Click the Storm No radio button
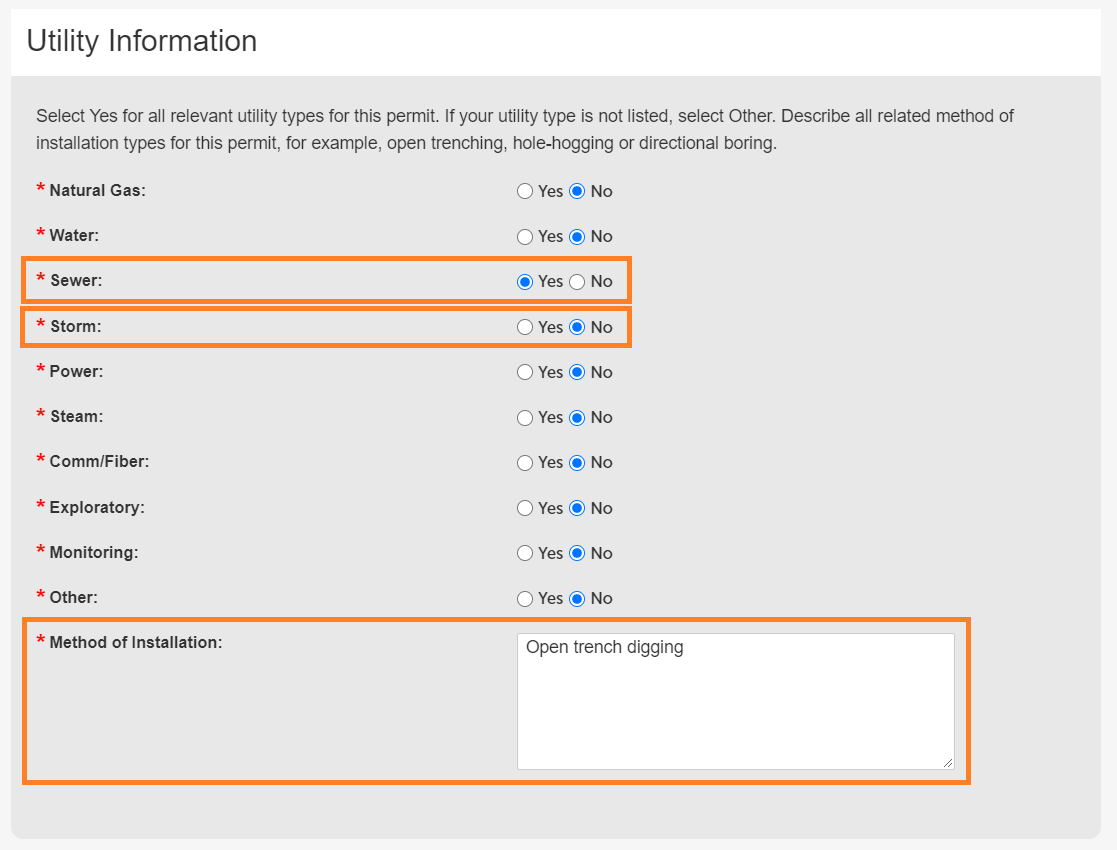This screenshot has width=1117, height=850. pyautogui.click(x=577, y=327)
